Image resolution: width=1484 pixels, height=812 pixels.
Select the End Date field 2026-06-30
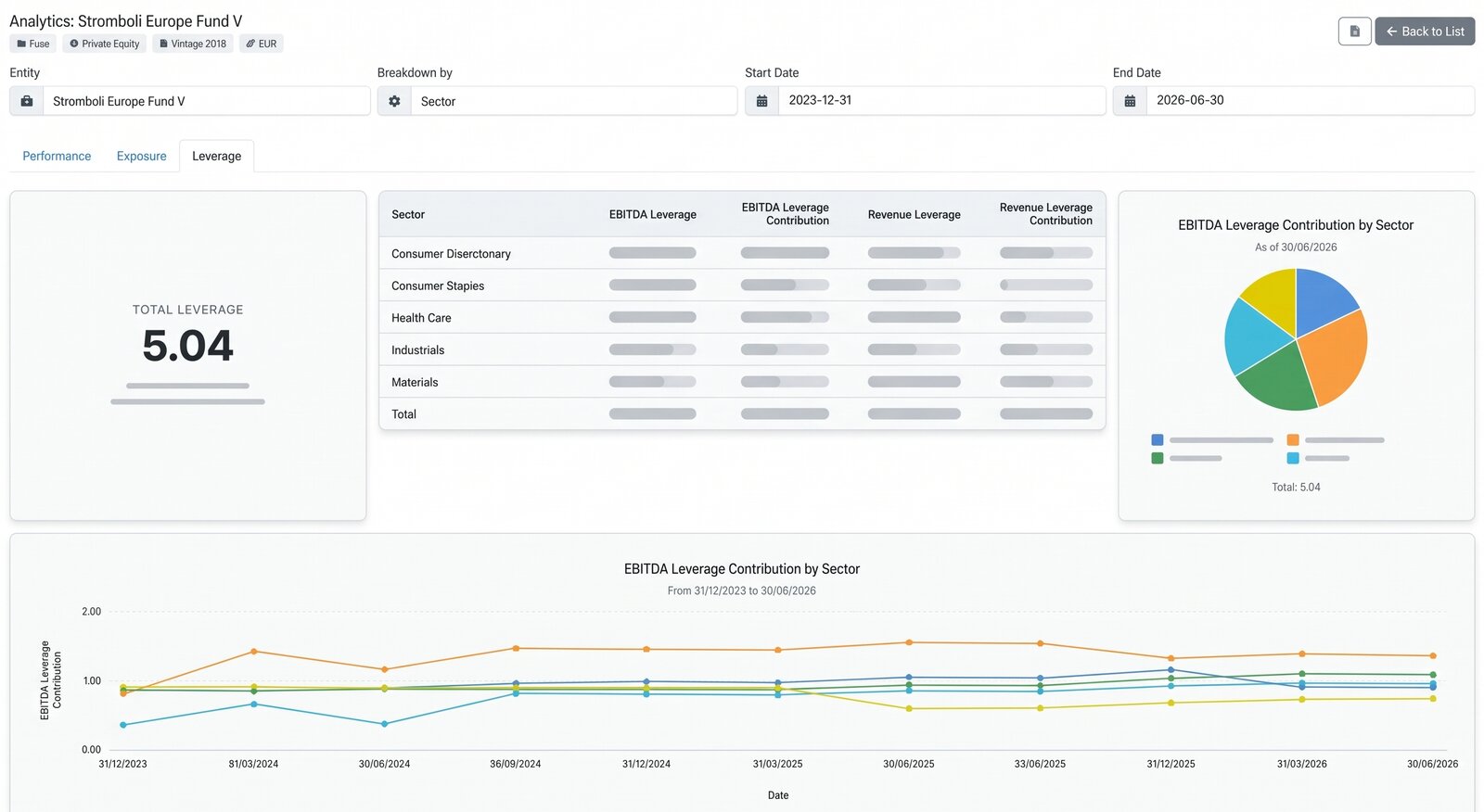(x=1310, y=101)
